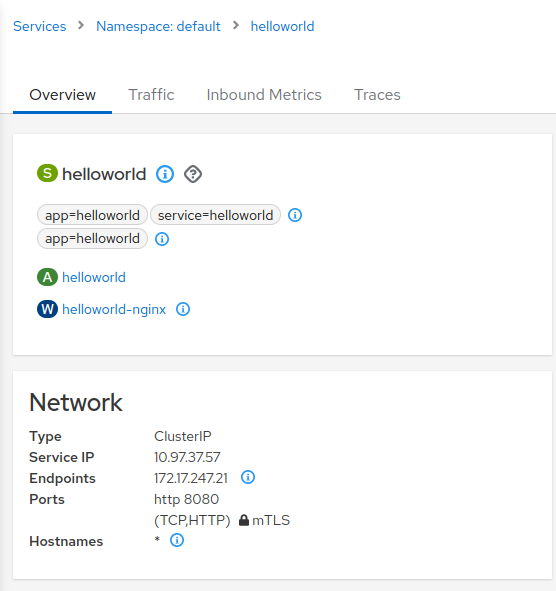Click the info icon beside helloworld service title
Viewport: 556px width, 591px height.
[x=165, y=174]
